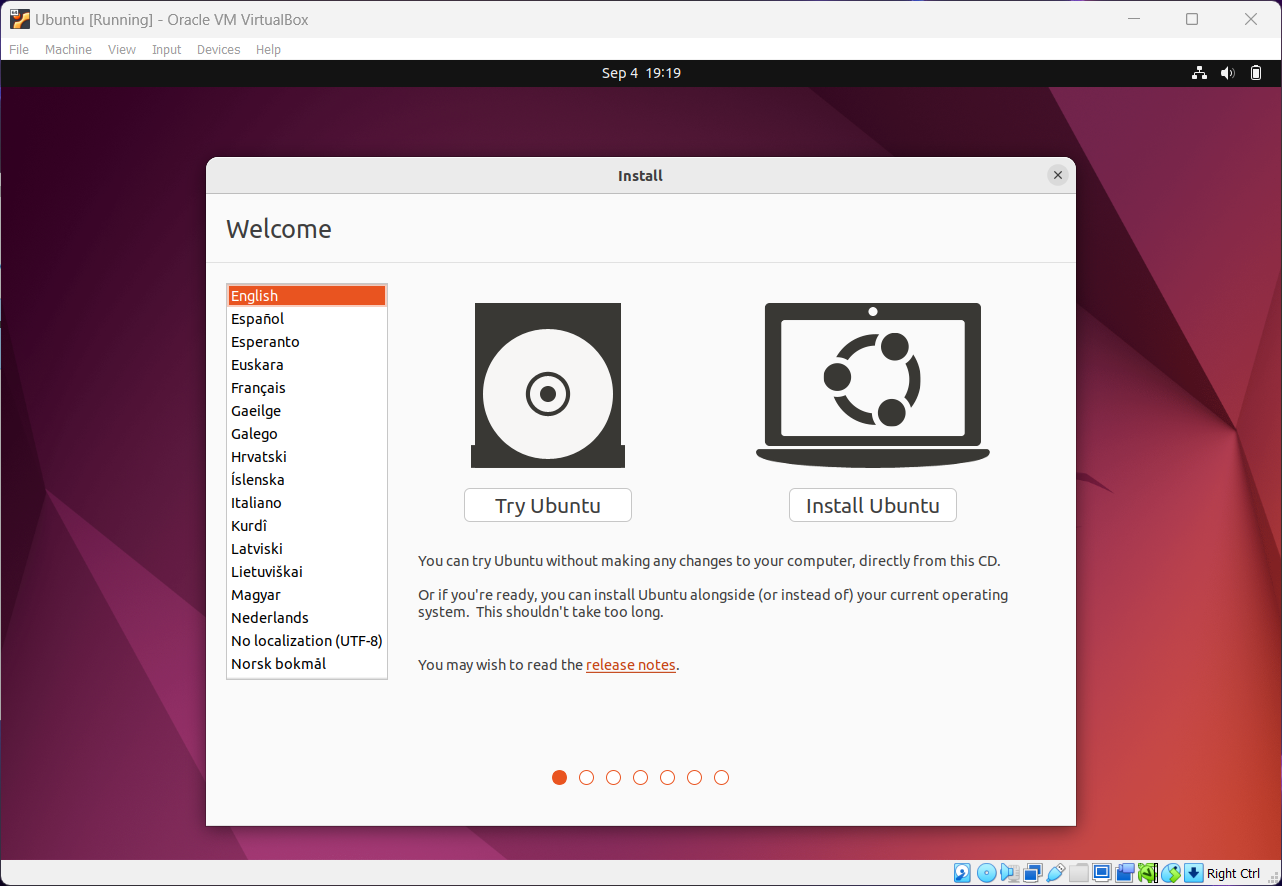Open the Machine menu
This screenshot has width=1282, height=886.
pyautogui.click(x=68, y=49)
